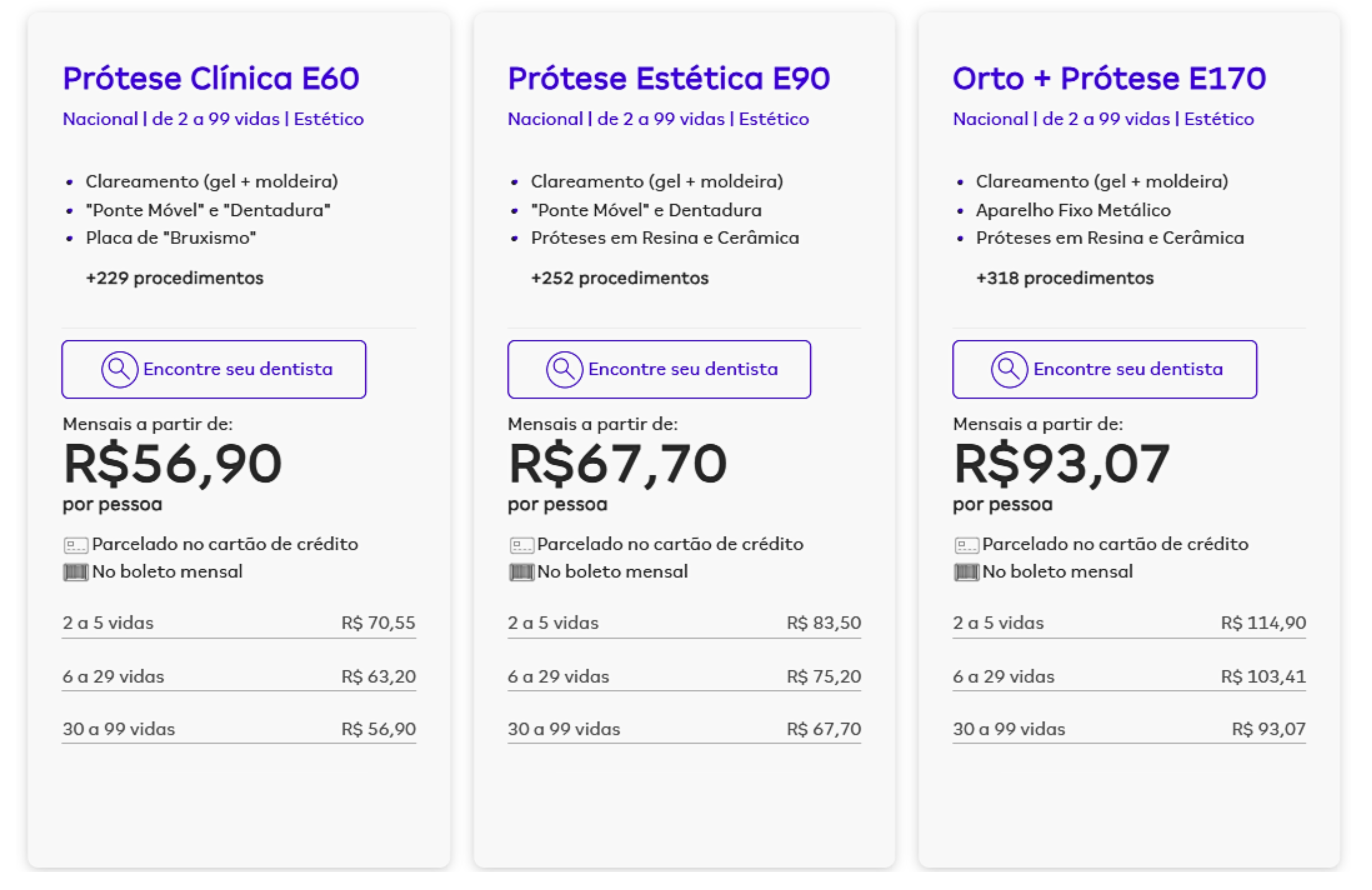
Task: Select the 30 a 99 vidas row priced R$ 93,07
Action: [1129, 729]
